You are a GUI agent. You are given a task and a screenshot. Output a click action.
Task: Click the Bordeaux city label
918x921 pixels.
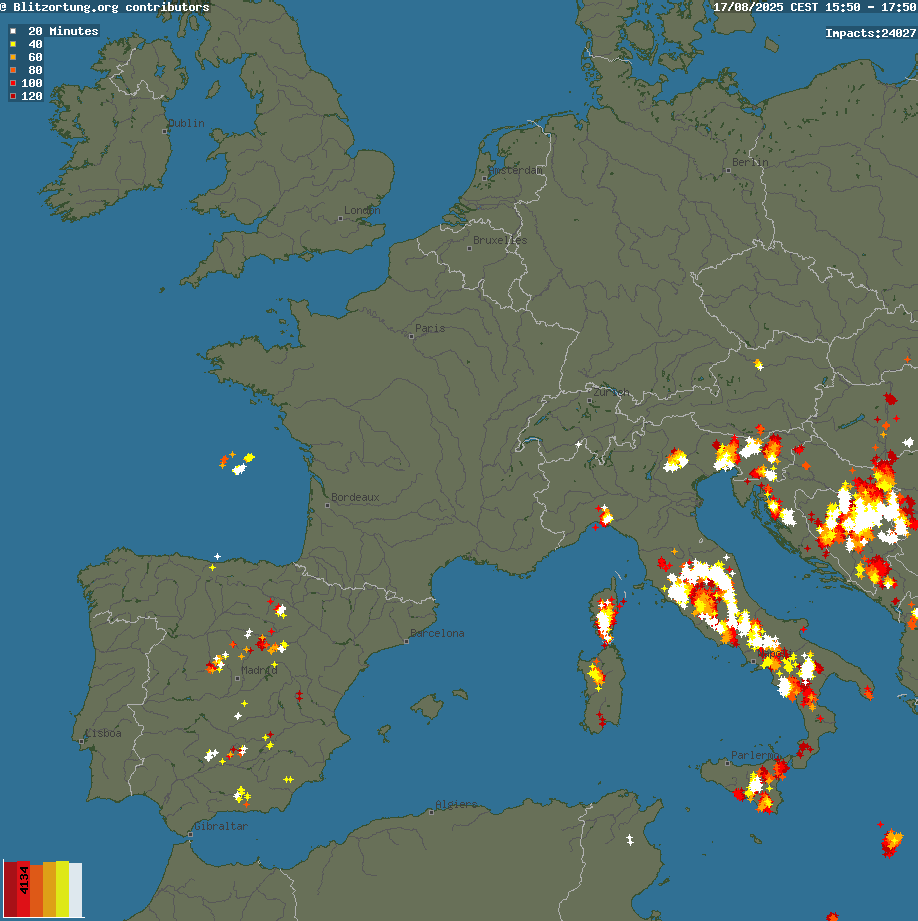355,497
